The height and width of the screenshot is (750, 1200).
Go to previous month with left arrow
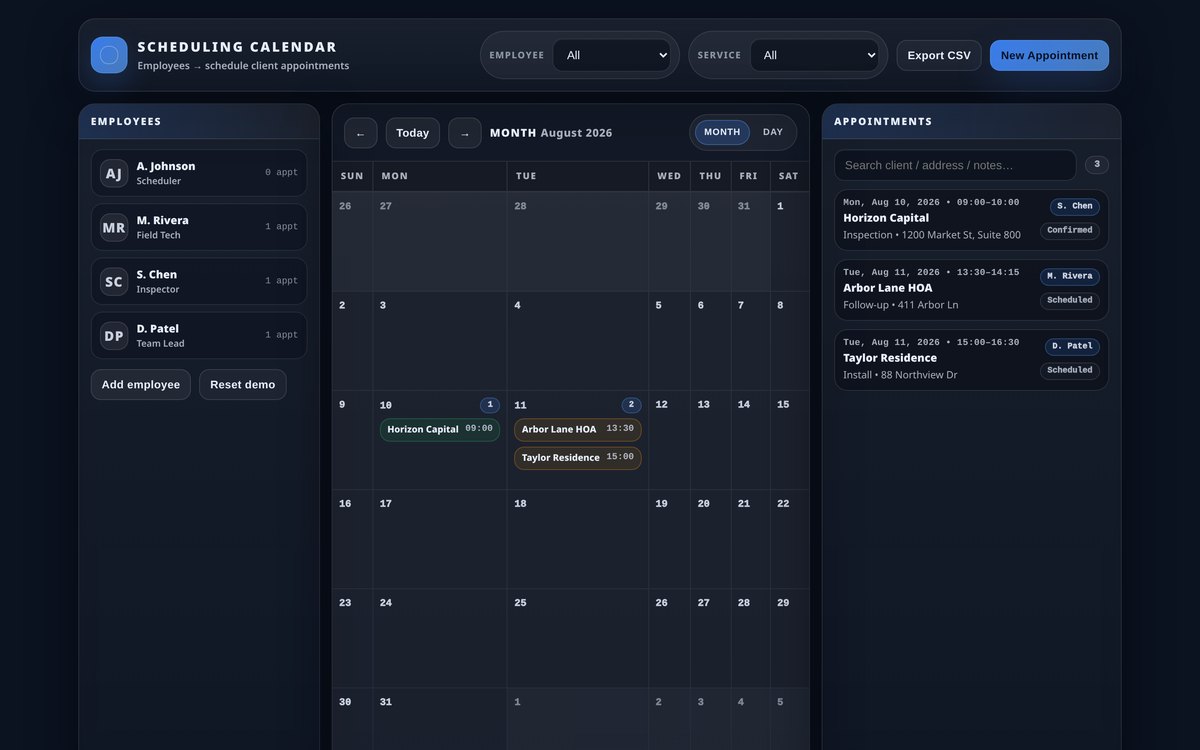[x=361, y=133]
